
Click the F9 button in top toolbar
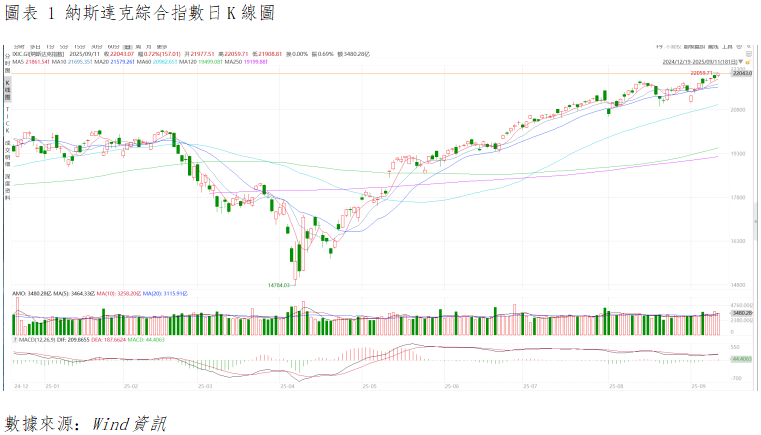[x=659, y=47]
